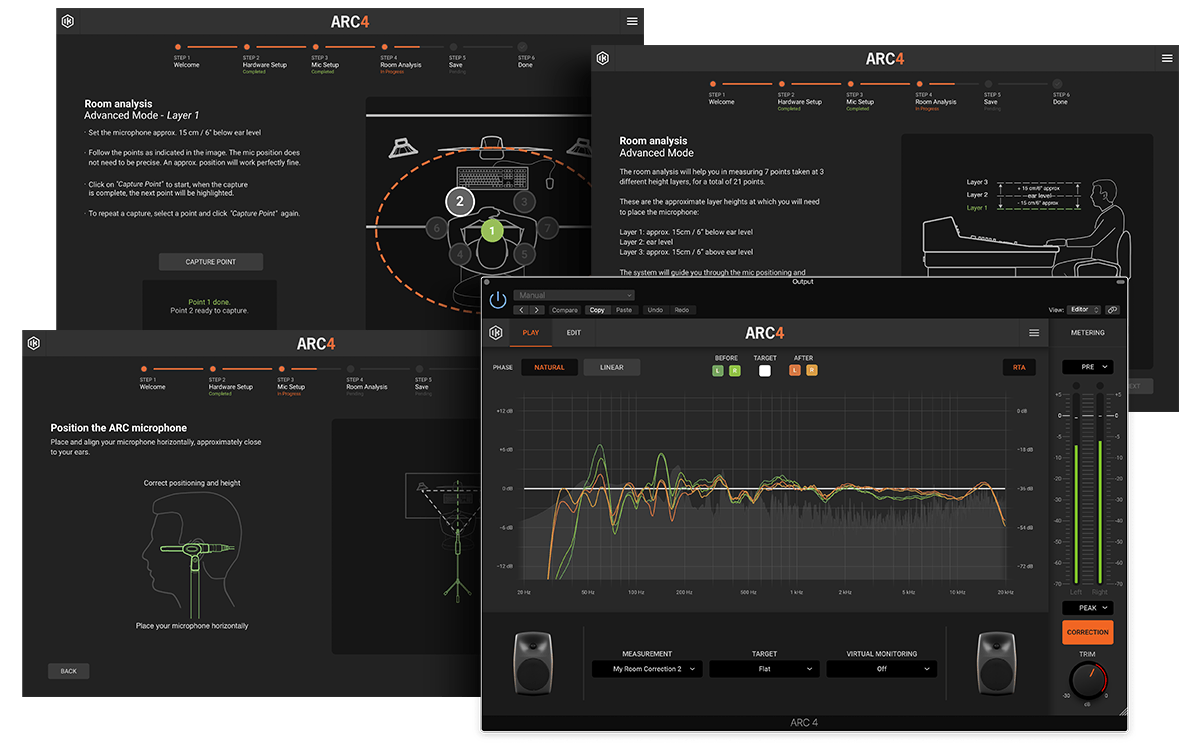Select capture point 2 in room diagram

pos(459,201)
